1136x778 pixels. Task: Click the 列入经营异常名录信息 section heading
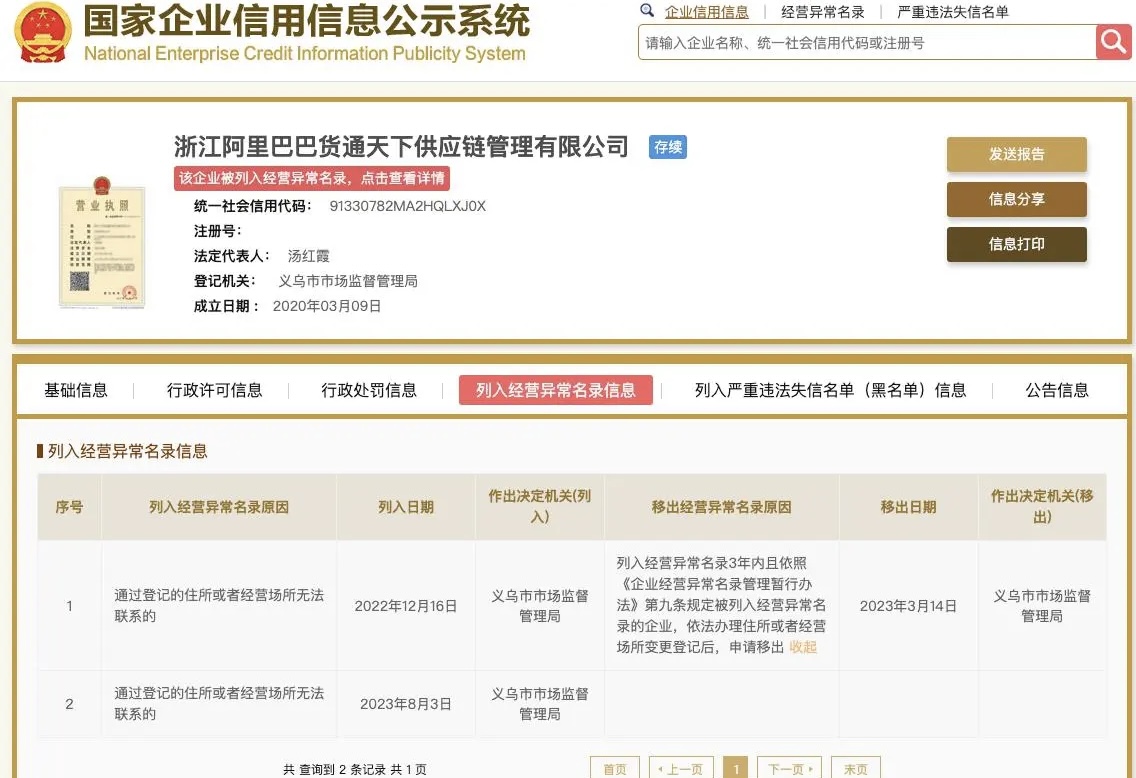click(128, 451)
